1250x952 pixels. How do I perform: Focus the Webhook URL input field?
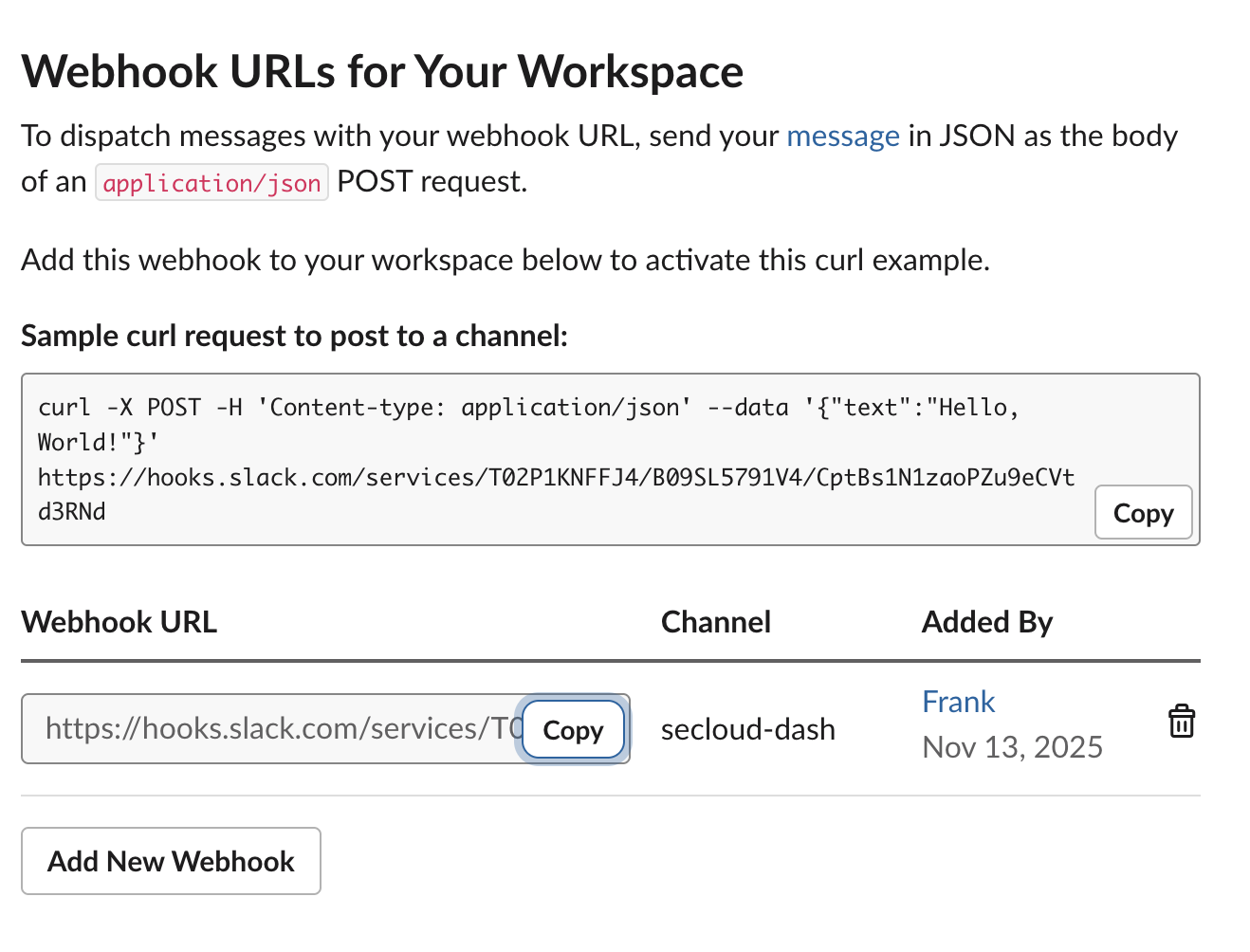[275, 729]
